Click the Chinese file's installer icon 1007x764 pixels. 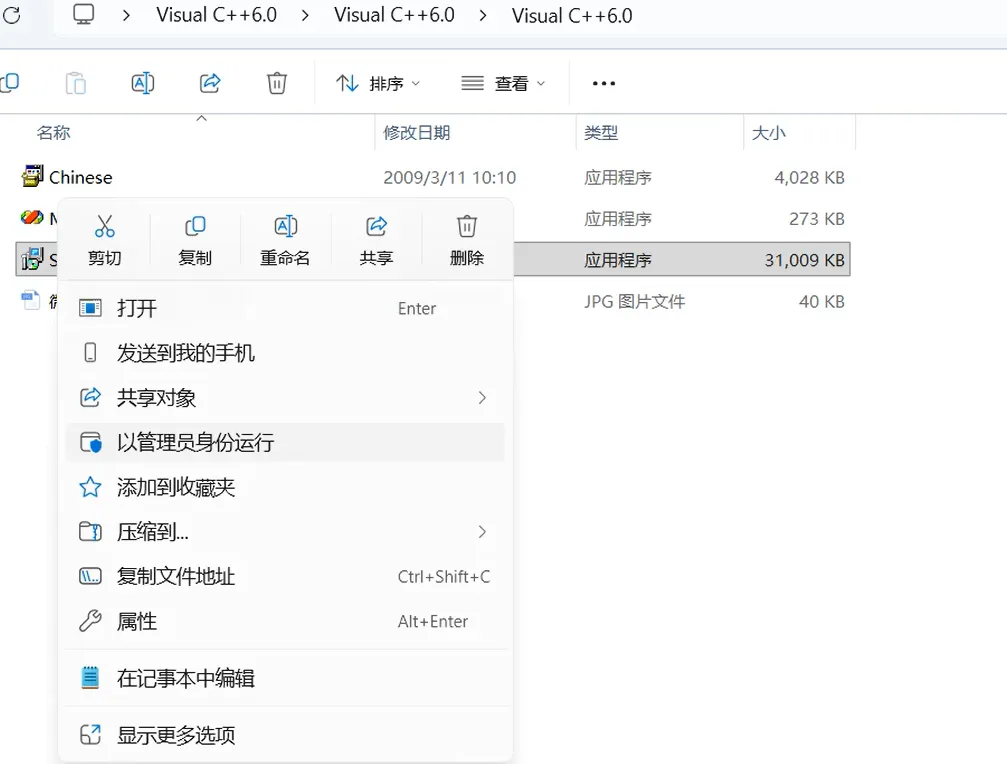pos(32,176)
